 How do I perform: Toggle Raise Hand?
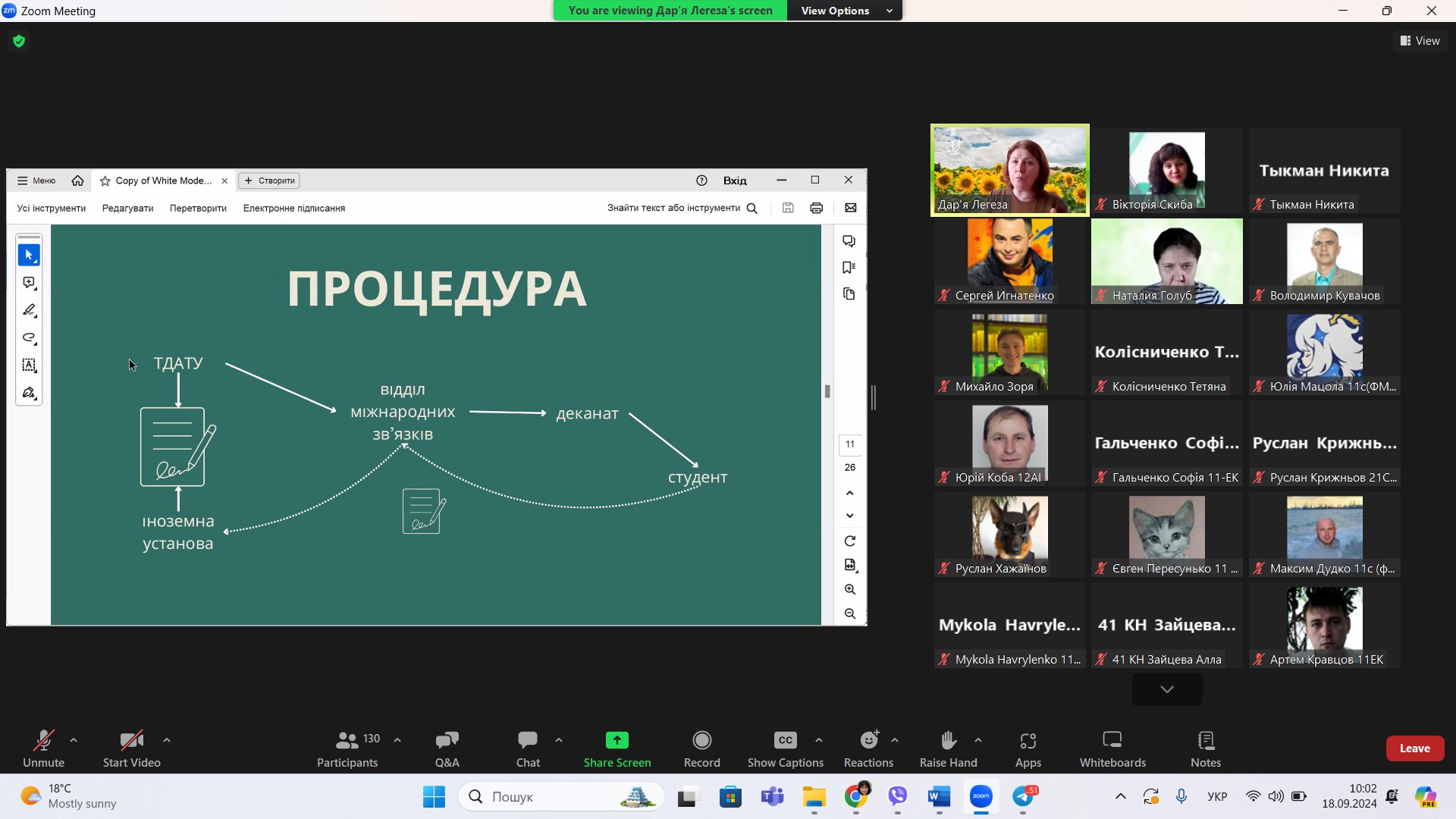(948, 740)
